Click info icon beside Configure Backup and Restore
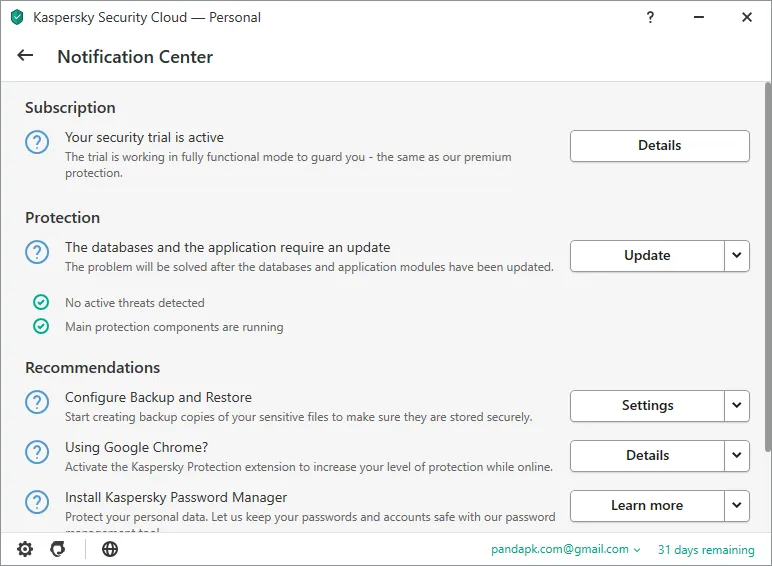 click(x=37, y=402)
